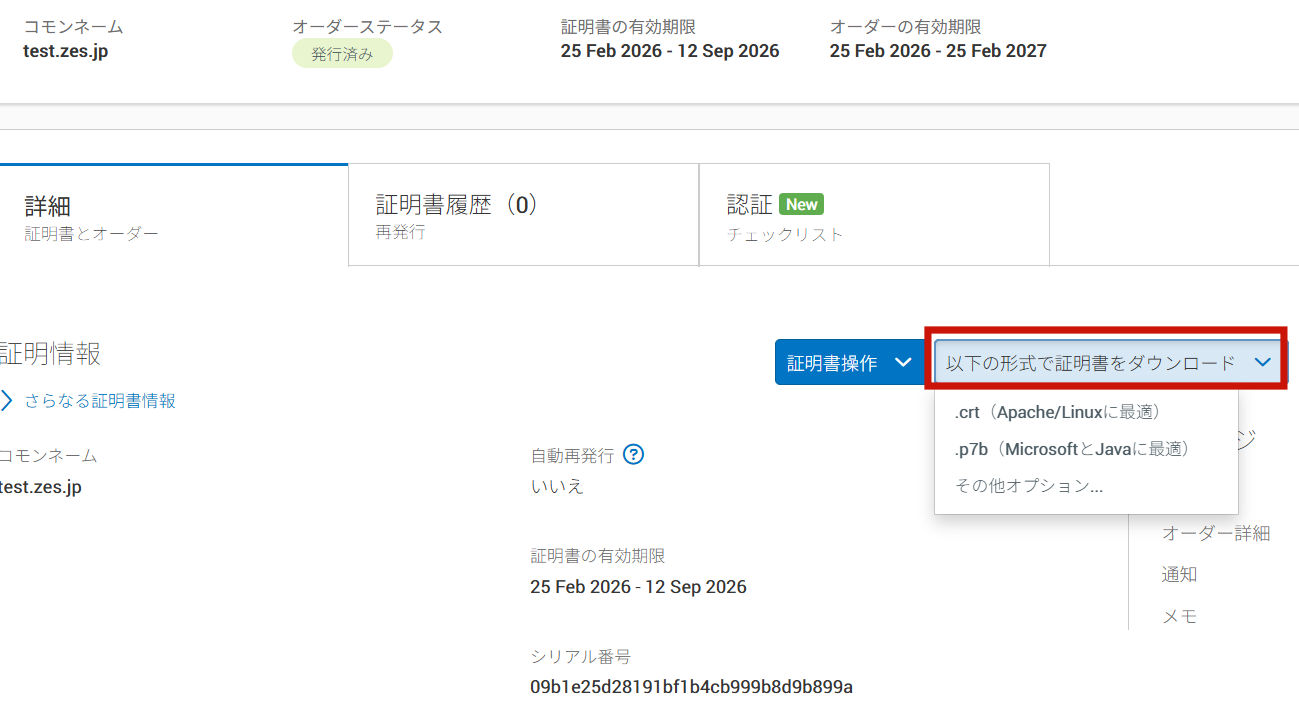The image size is (1299, 709).
Task: Click the New badge on 認証 tab
Action: [x=801, y=204]
